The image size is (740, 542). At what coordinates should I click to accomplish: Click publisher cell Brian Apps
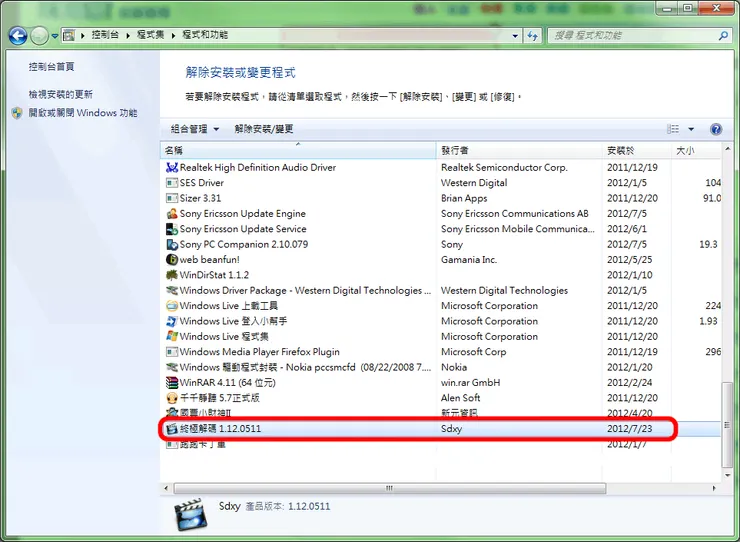tap(464, 198)
